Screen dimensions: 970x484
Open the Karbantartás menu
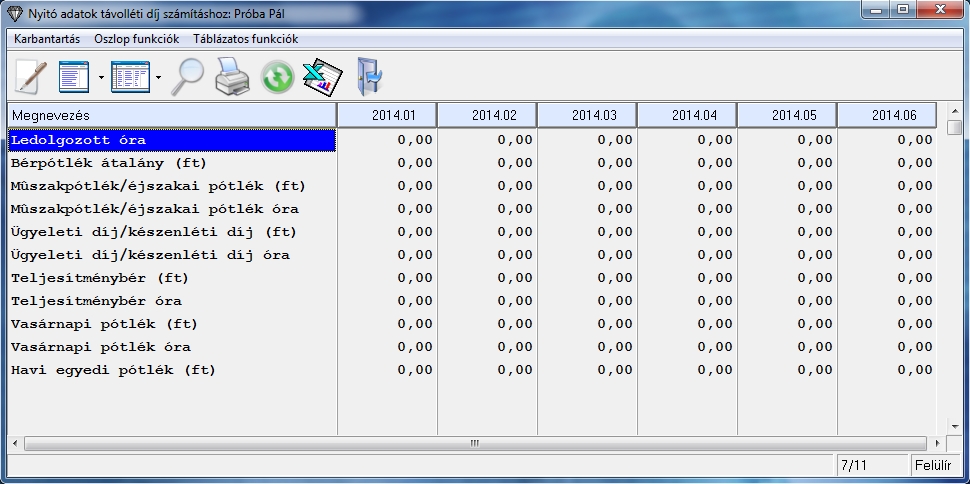coord(46,39)
